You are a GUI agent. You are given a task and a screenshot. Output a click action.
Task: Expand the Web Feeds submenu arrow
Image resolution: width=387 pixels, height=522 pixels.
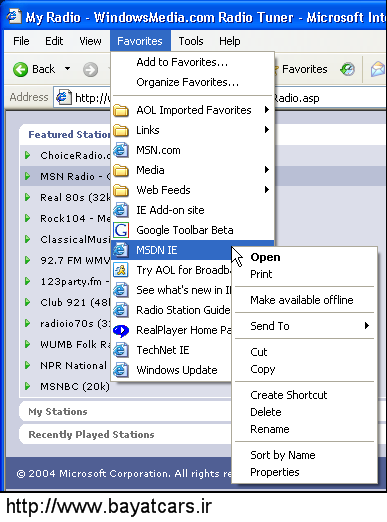(266, 189)
